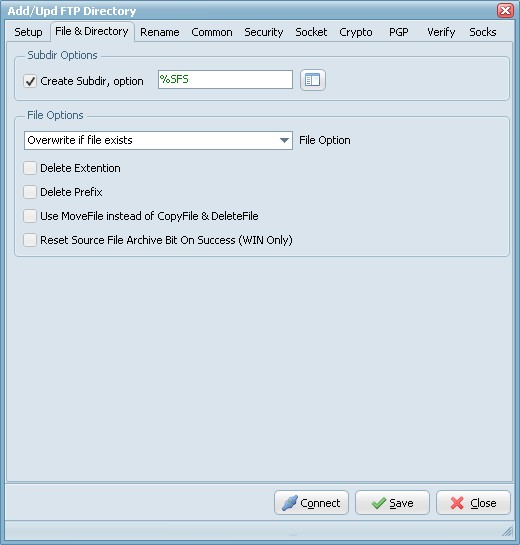
Task: Click the Close button with red X
Action: click(473, 503)
